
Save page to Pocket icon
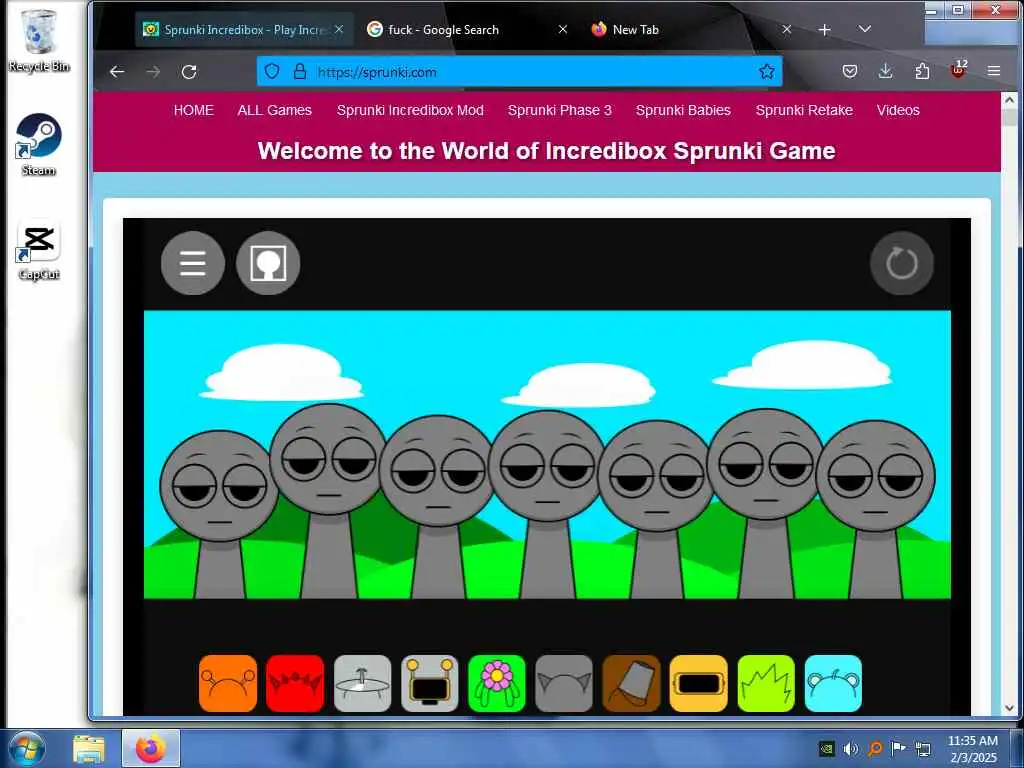[x=850, y=71]
